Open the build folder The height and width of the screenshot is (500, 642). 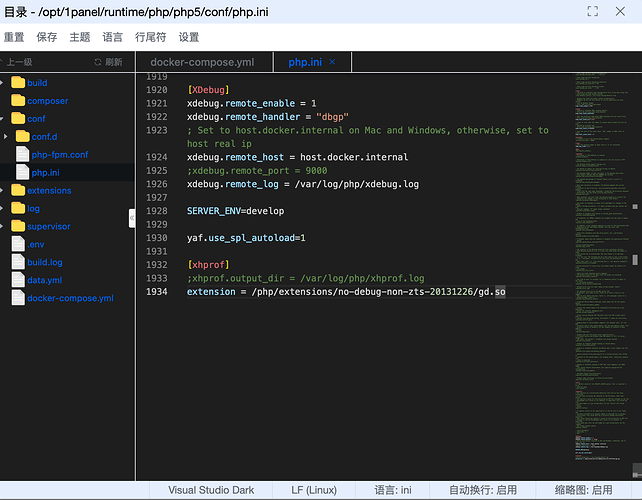click(x=37, y=83)
